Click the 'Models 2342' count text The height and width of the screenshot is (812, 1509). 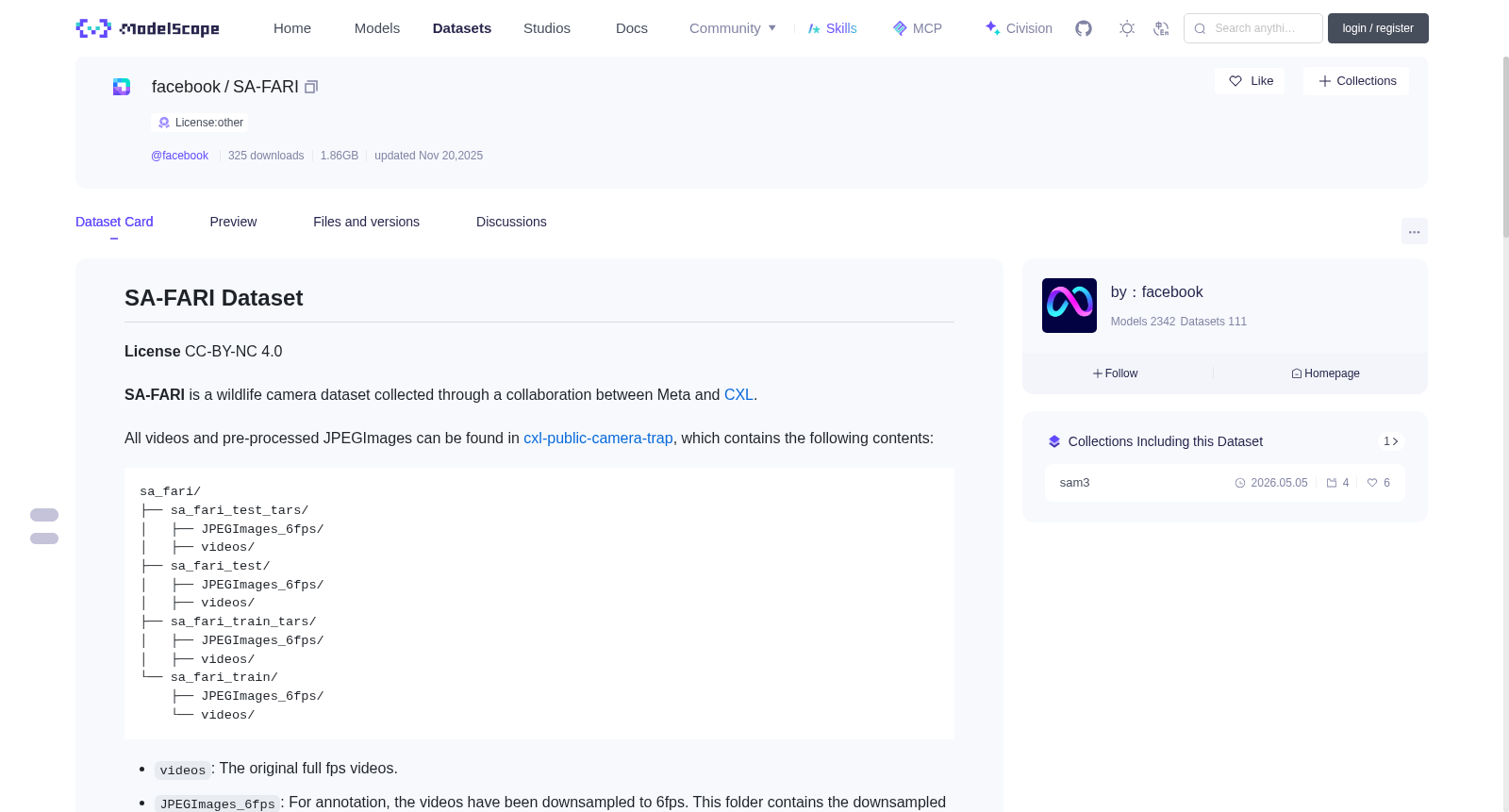(1143, 322)
